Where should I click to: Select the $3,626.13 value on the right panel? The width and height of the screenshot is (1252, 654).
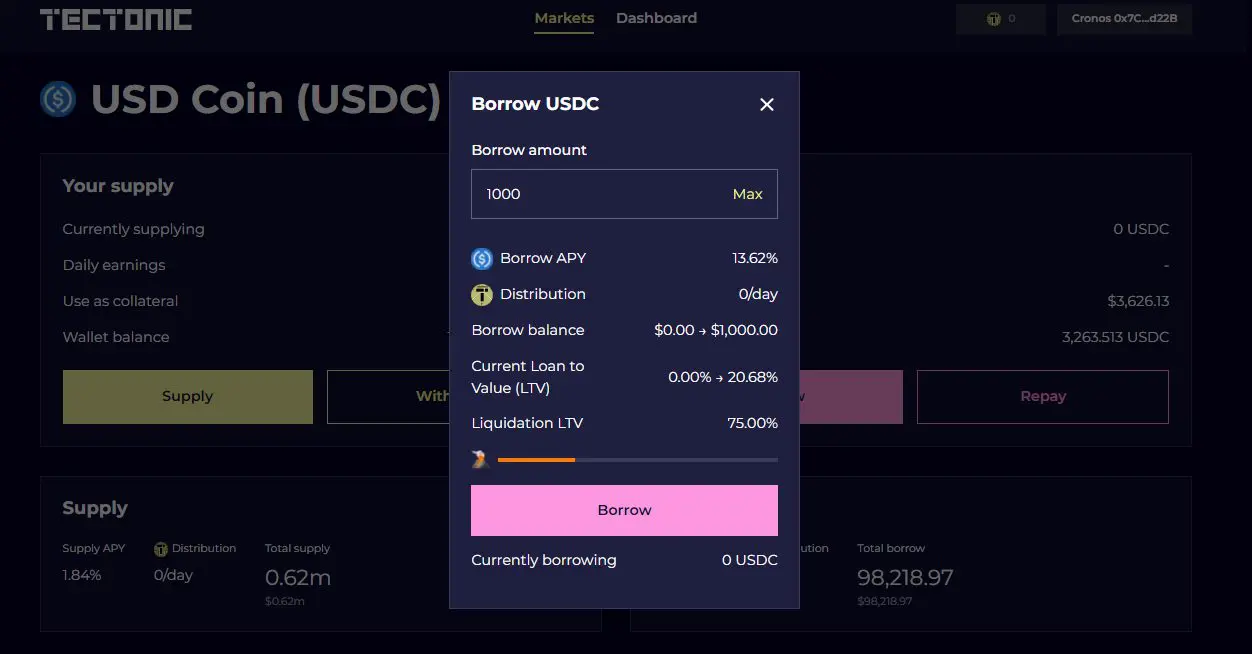coord(1138,301)
